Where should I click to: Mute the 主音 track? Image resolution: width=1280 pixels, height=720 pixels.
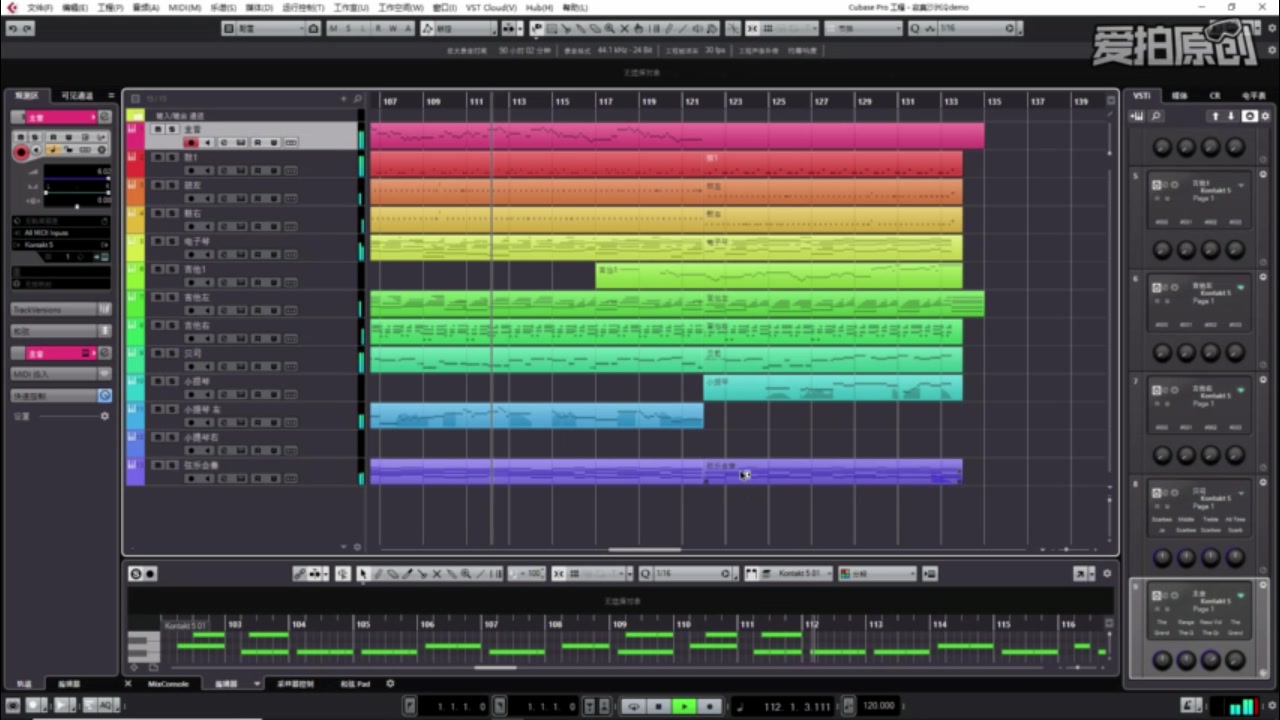(x=158, y=129)
